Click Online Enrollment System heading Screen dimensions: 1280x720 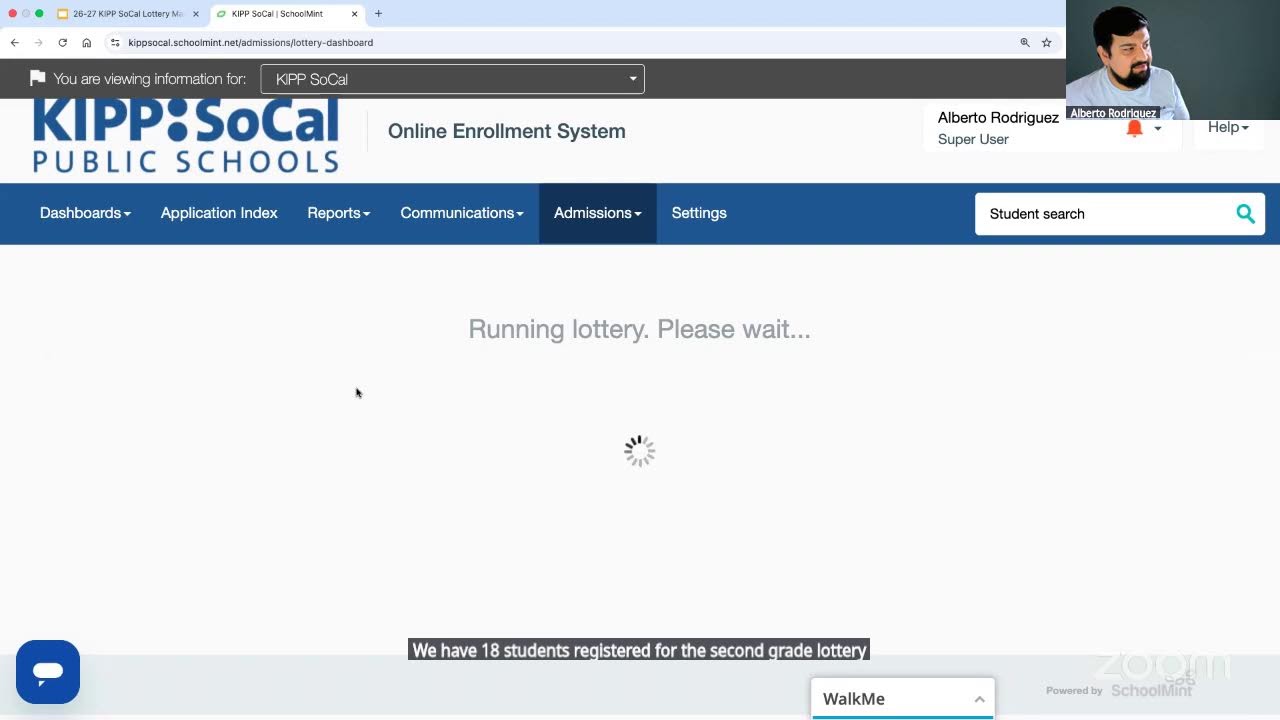click(x=507, y=131)
